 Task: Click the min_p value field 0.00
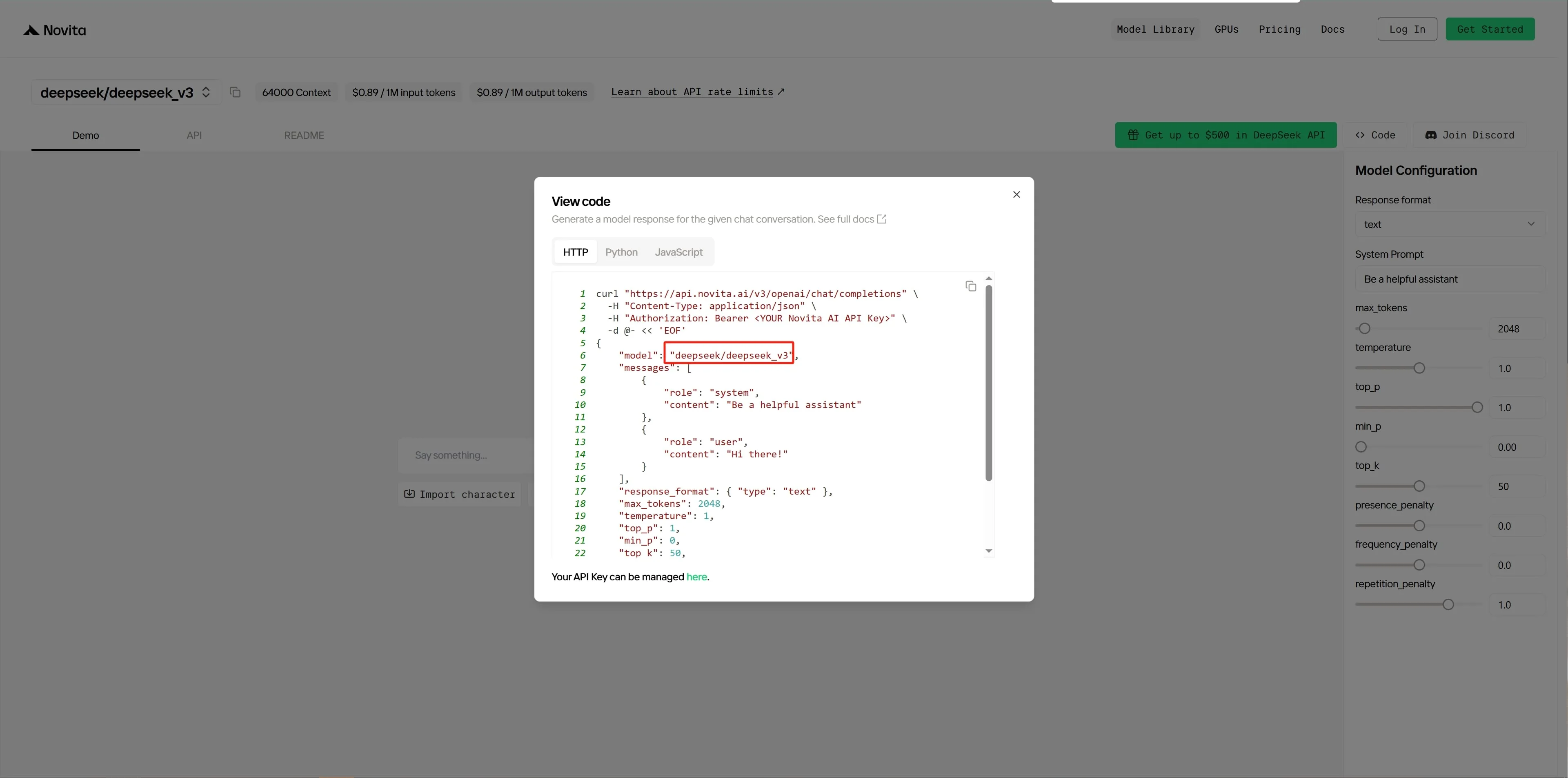(1516, 448)
